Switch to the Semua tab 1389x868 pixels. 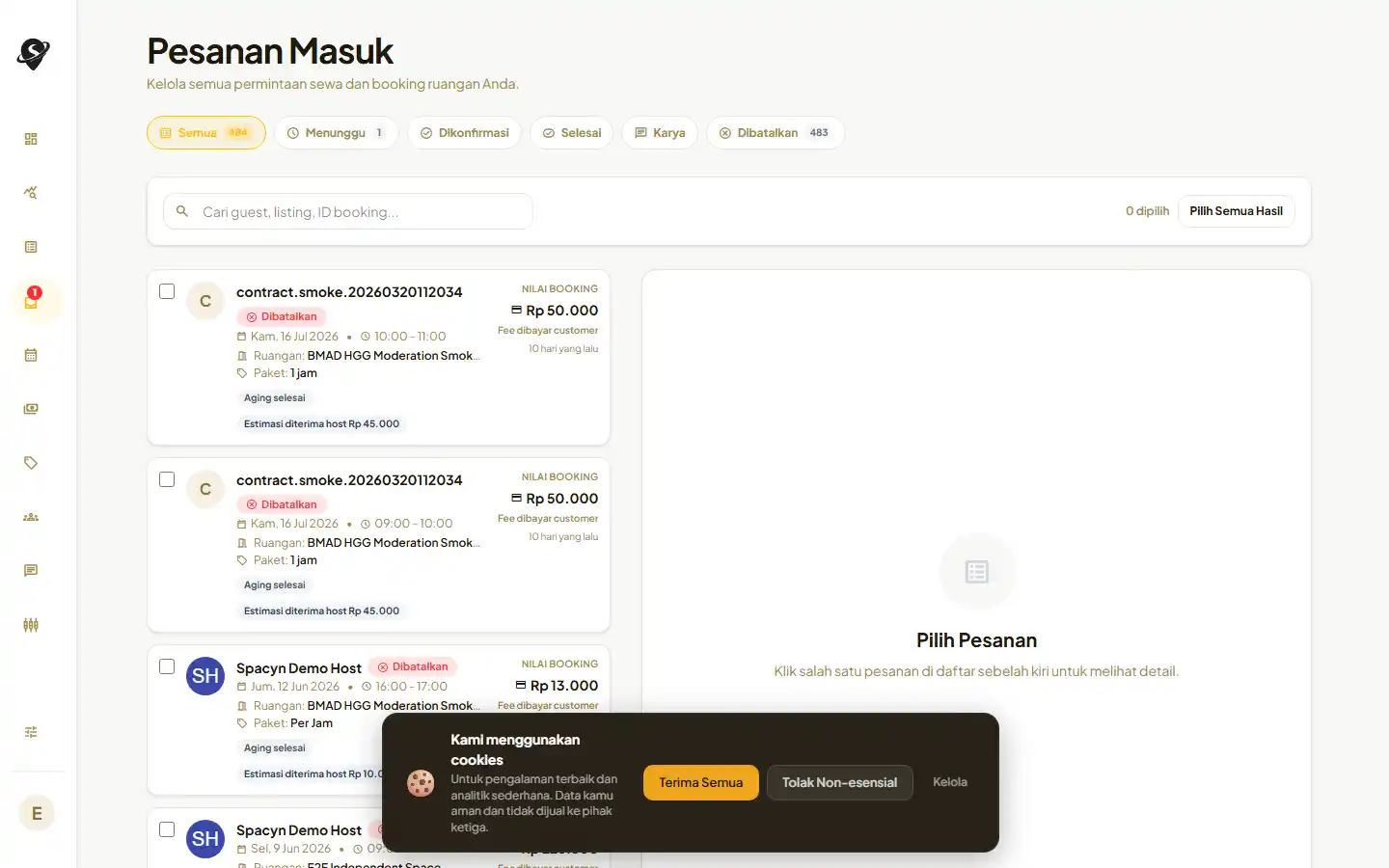tap(206, 133)
